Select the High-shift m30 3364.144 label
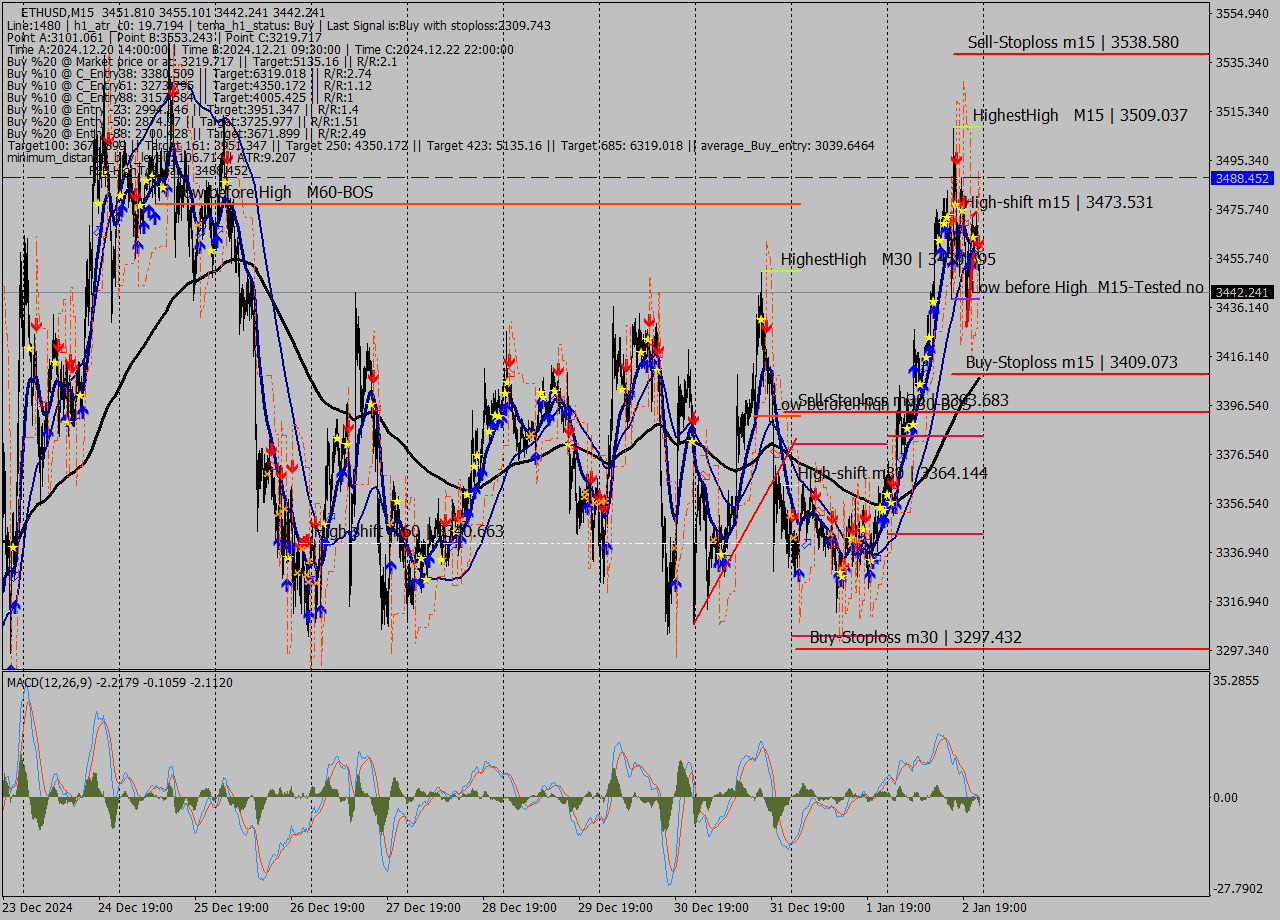The height and width of the screenshot is (920, 1280). click(x=892, y=473)
